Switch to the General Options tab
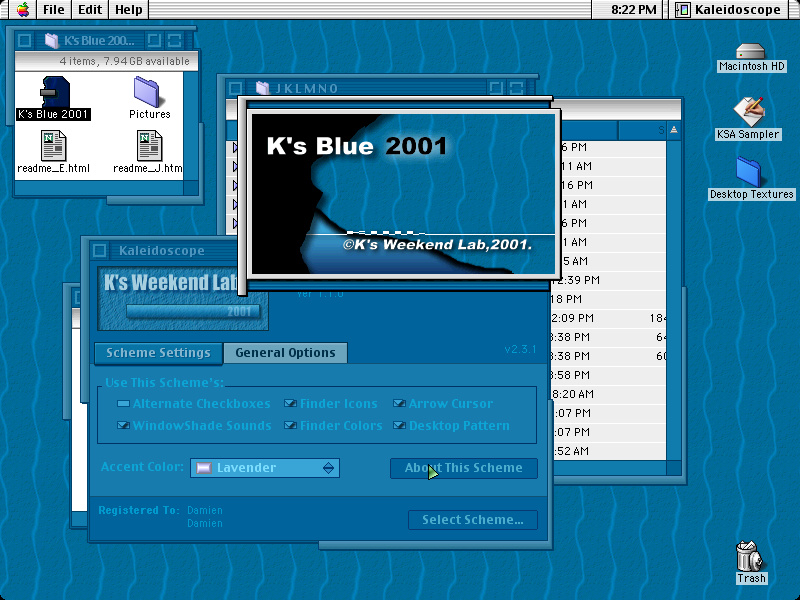 click(x=285, y=353)
